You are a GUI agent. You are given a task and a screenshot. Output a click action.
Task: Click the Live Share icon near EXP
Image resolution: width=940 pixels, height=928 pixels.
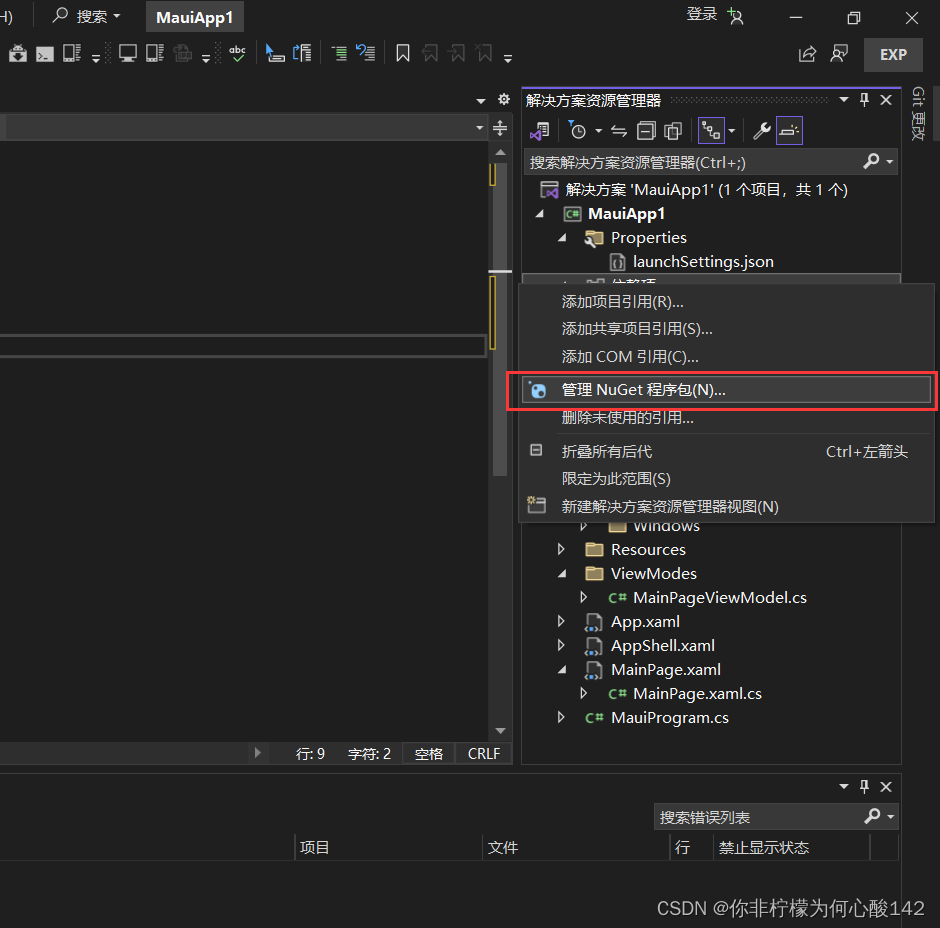click(x=808, y=55)
